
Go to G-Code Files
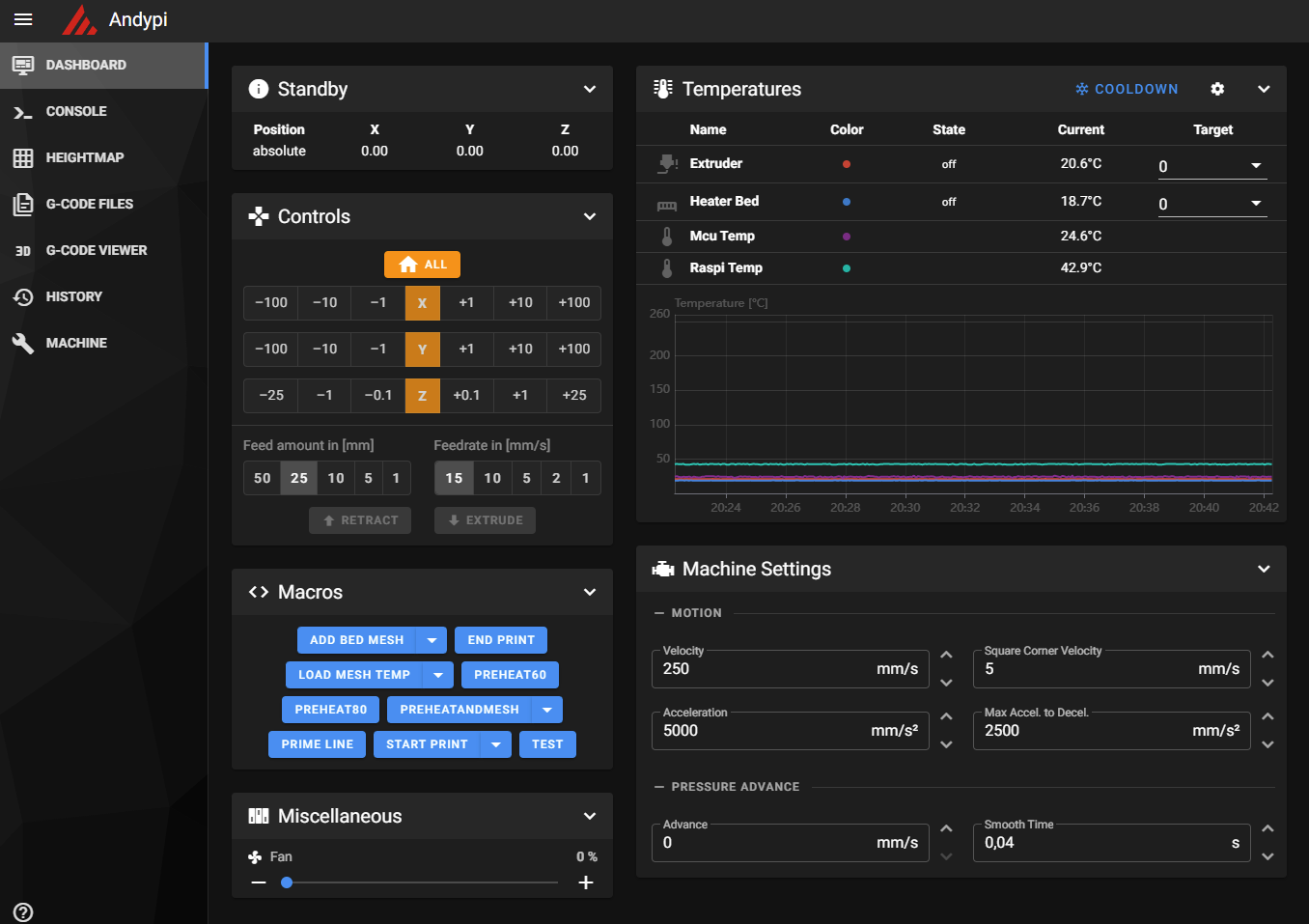[89, 204]
